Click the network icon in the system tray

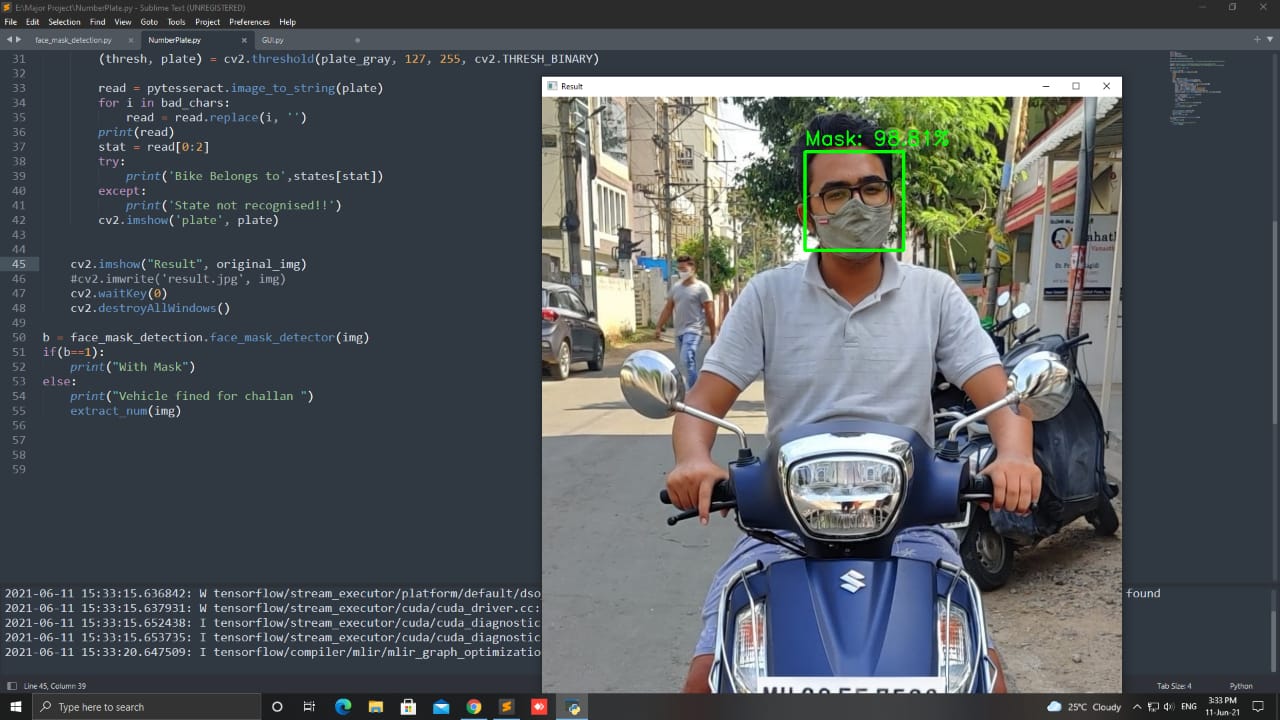(x=1155, y=707)
